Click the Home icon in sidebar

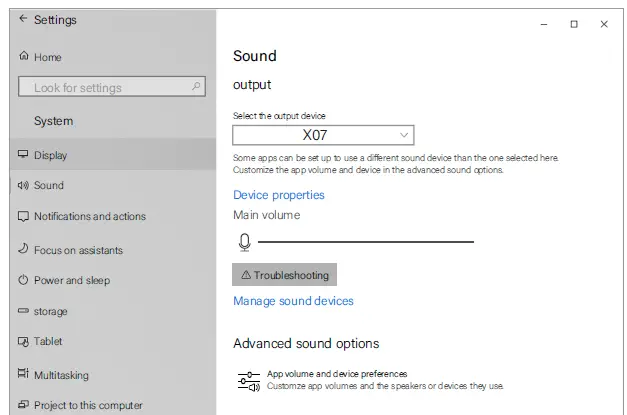(24, 57)
